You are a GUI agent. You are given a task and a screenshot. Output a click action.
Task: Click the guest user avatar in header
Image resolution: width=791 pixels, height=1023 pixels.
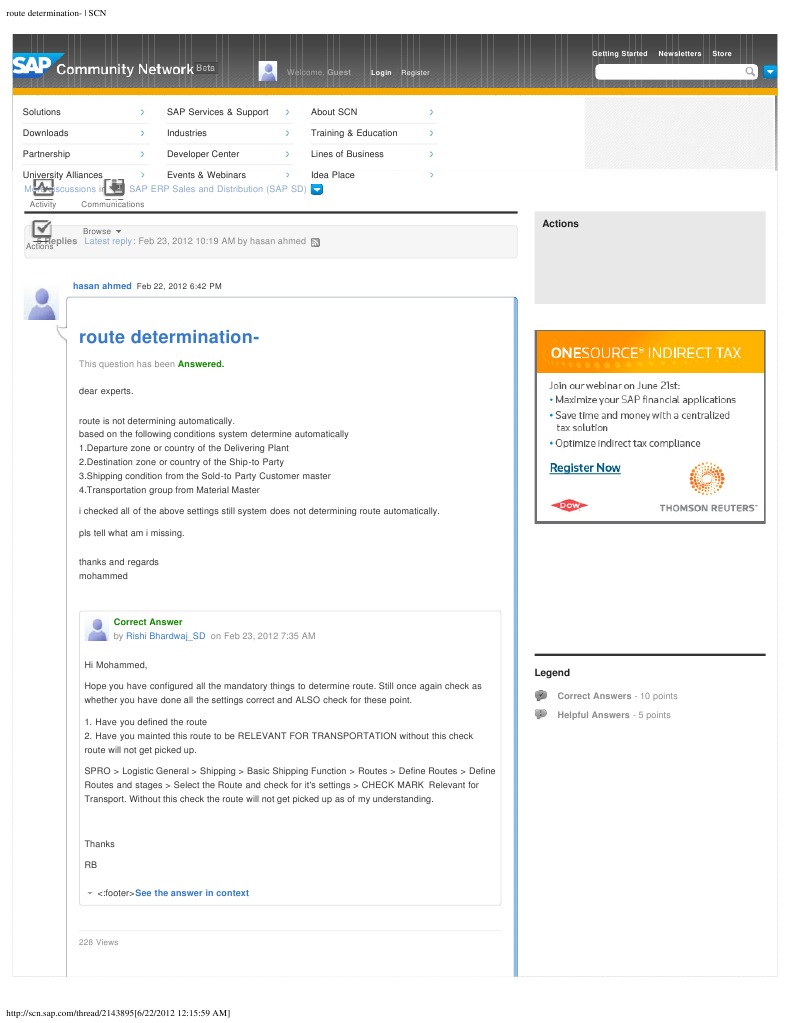coord(268,70)
